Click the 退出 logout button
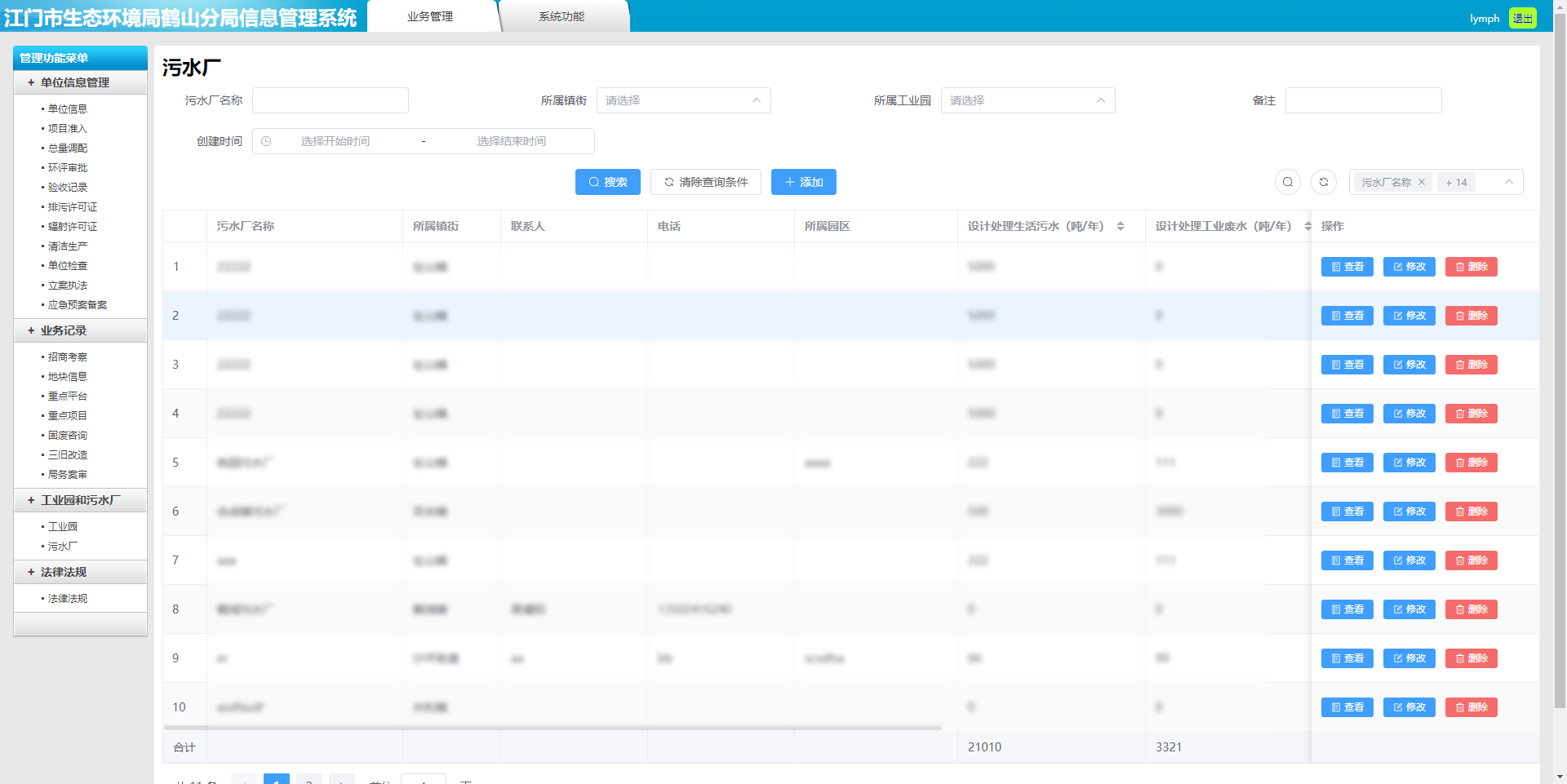This screenshot has height=784, width=1567. pos(1523,18)
